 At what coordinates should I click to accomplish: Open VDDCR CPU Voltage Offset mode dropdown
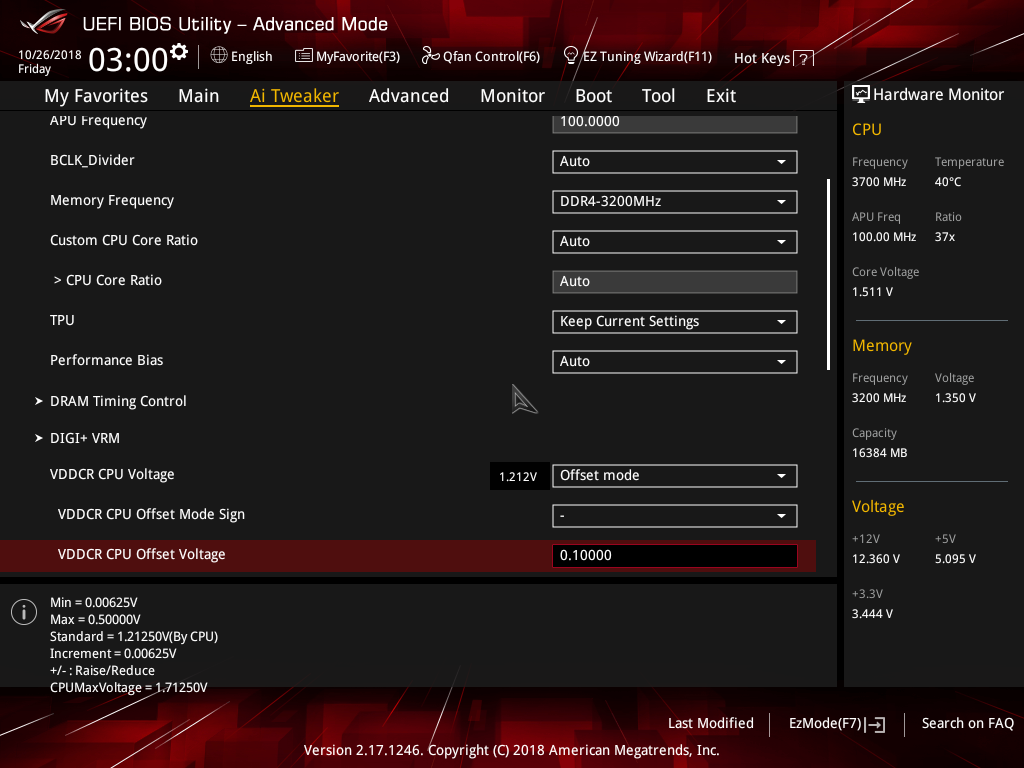tap(675, 476)
